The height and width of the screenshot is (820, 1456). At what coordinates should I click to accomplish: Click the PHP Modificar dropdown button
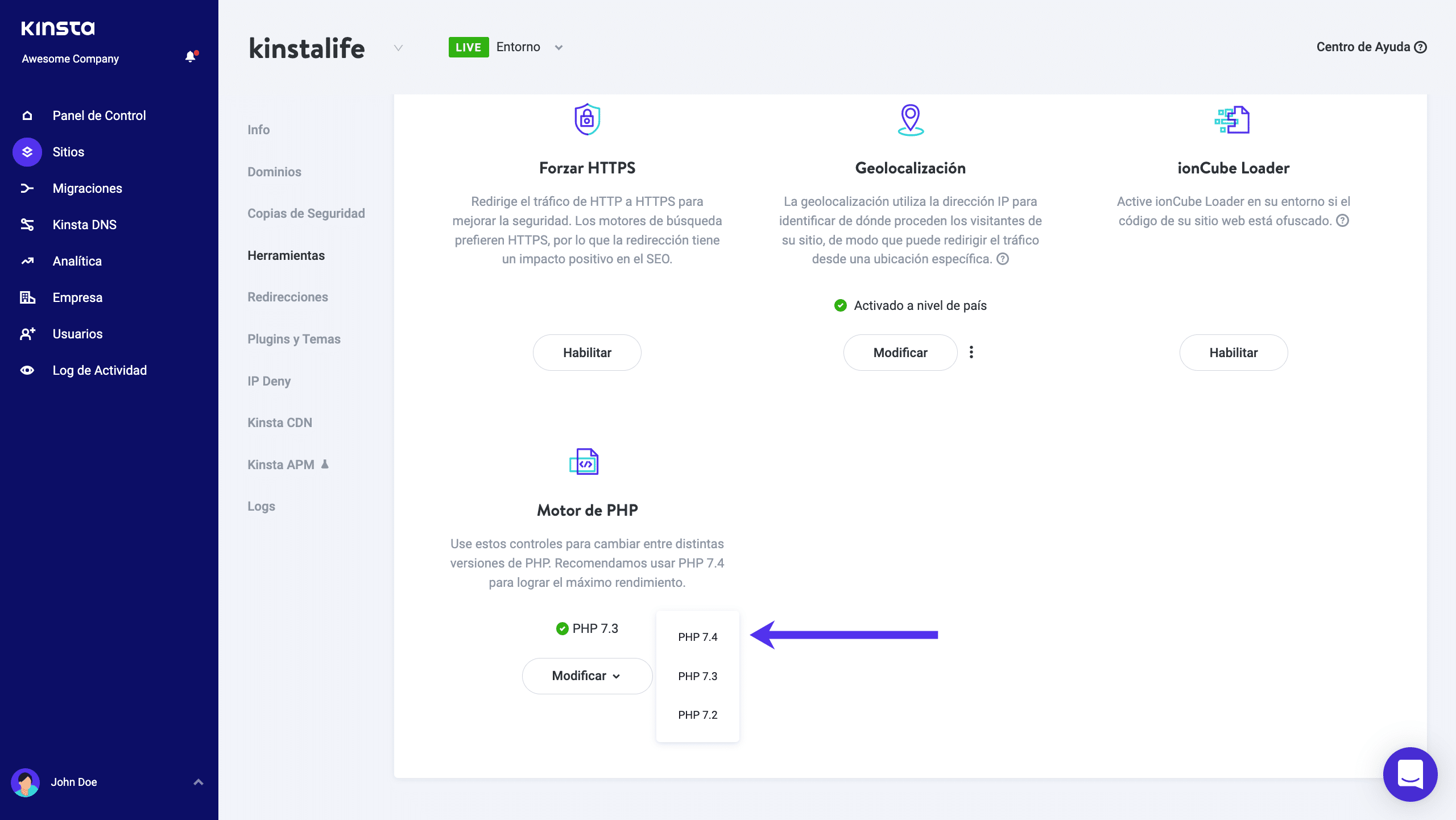(587, 676)
